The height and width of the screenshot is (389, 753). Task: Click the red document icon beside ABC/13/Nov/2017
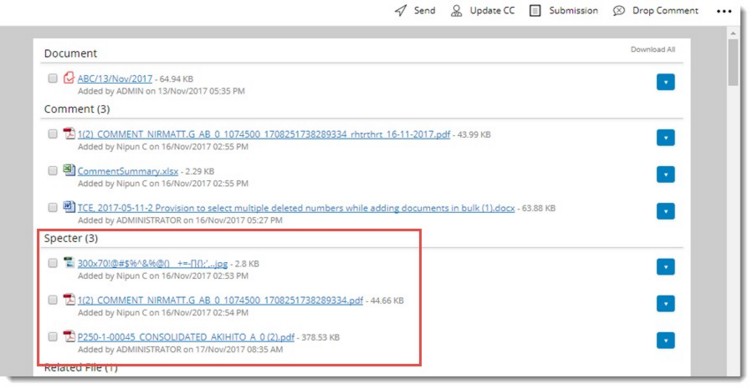[x=69, y=77]
